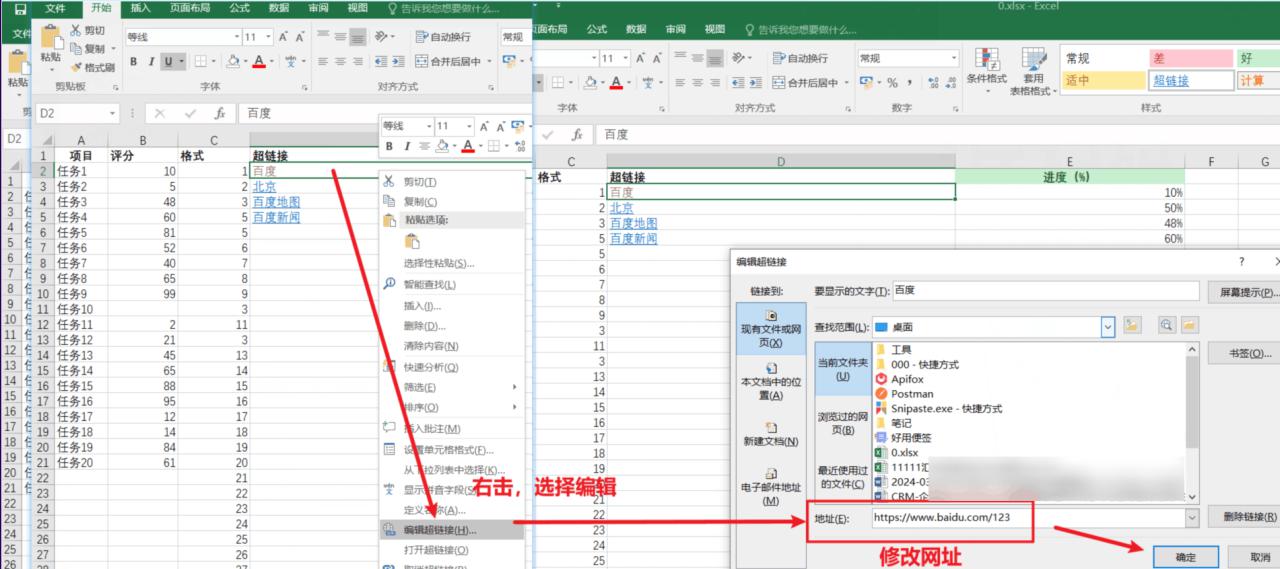The height and width of the screenshot is (569, 1280).
Task: Increase font size in the left window ribbon
Action: (x=284, y=37)
